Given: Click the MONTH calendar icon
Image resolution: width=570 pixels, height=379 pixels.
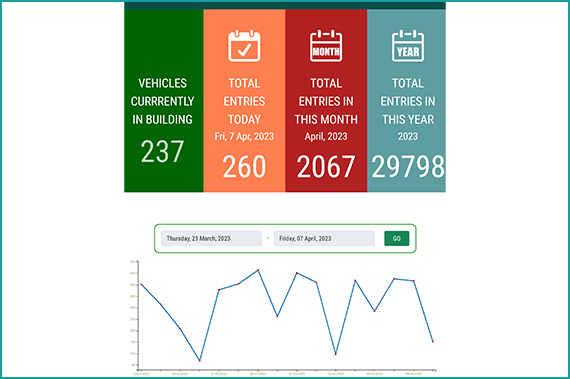Looking at the screenshot, I should pos(326,46).
